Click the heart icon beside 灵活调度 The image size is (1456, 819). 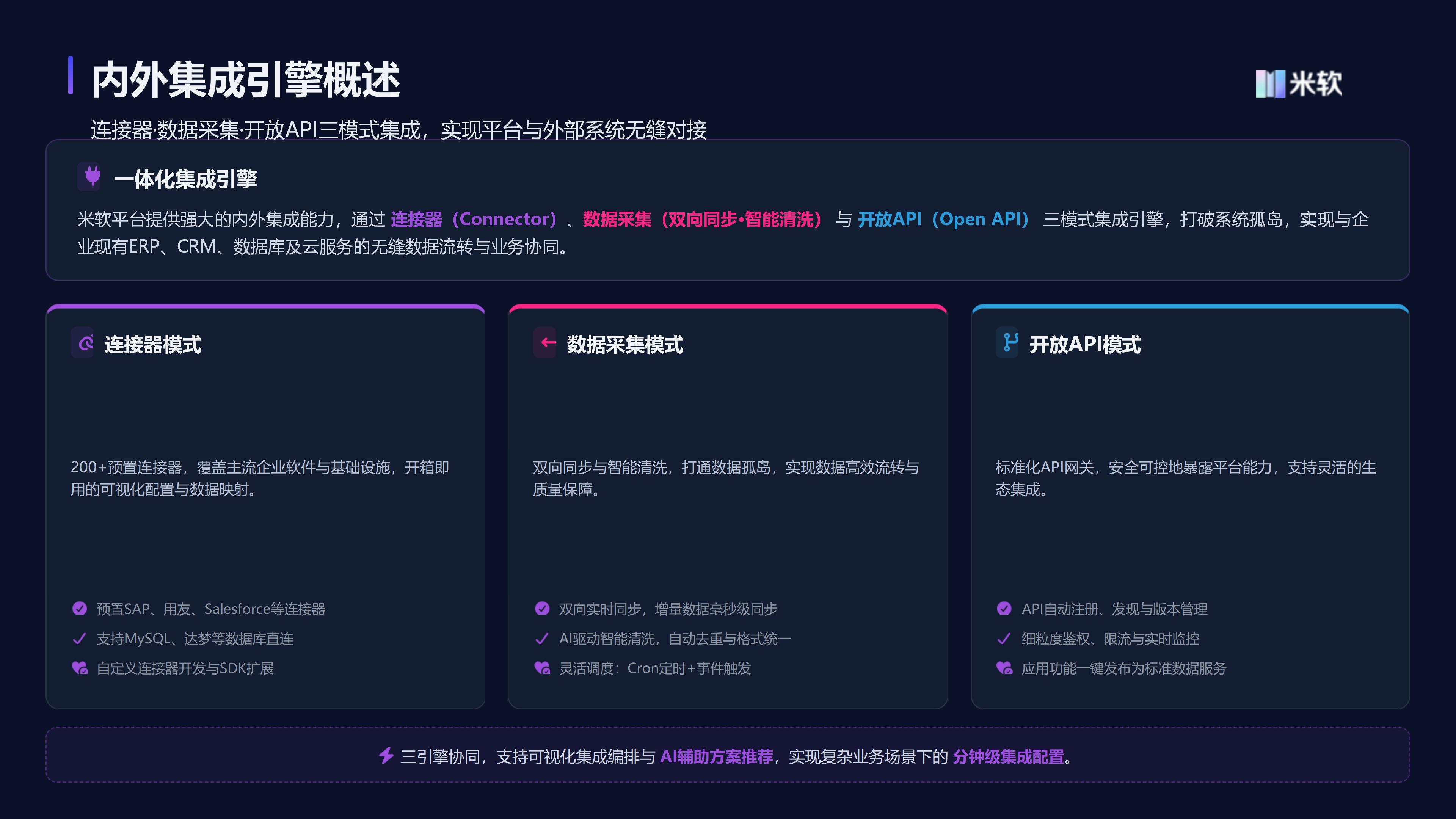[x=542, y=667]
